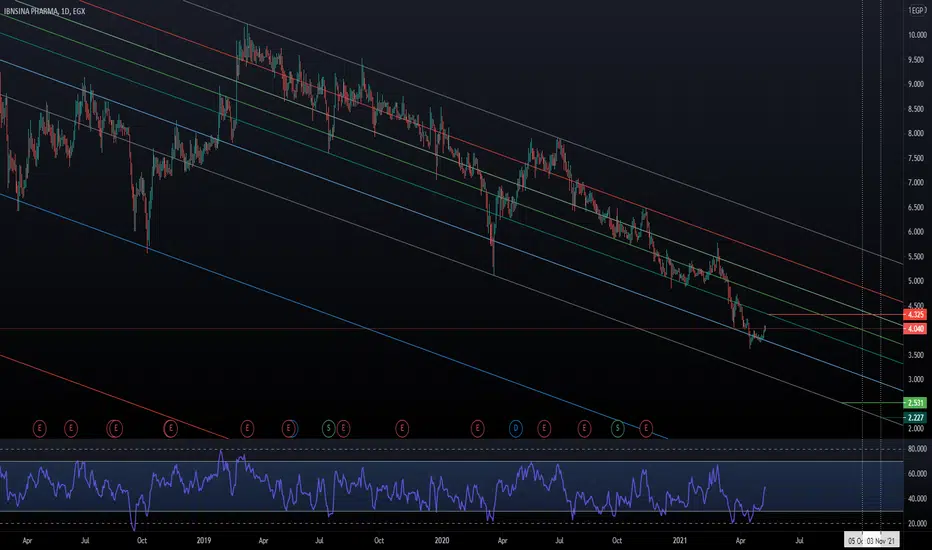Click the 80.000 RSI axis label
This screenshot has width=932, height=550.
pos(917,449)
